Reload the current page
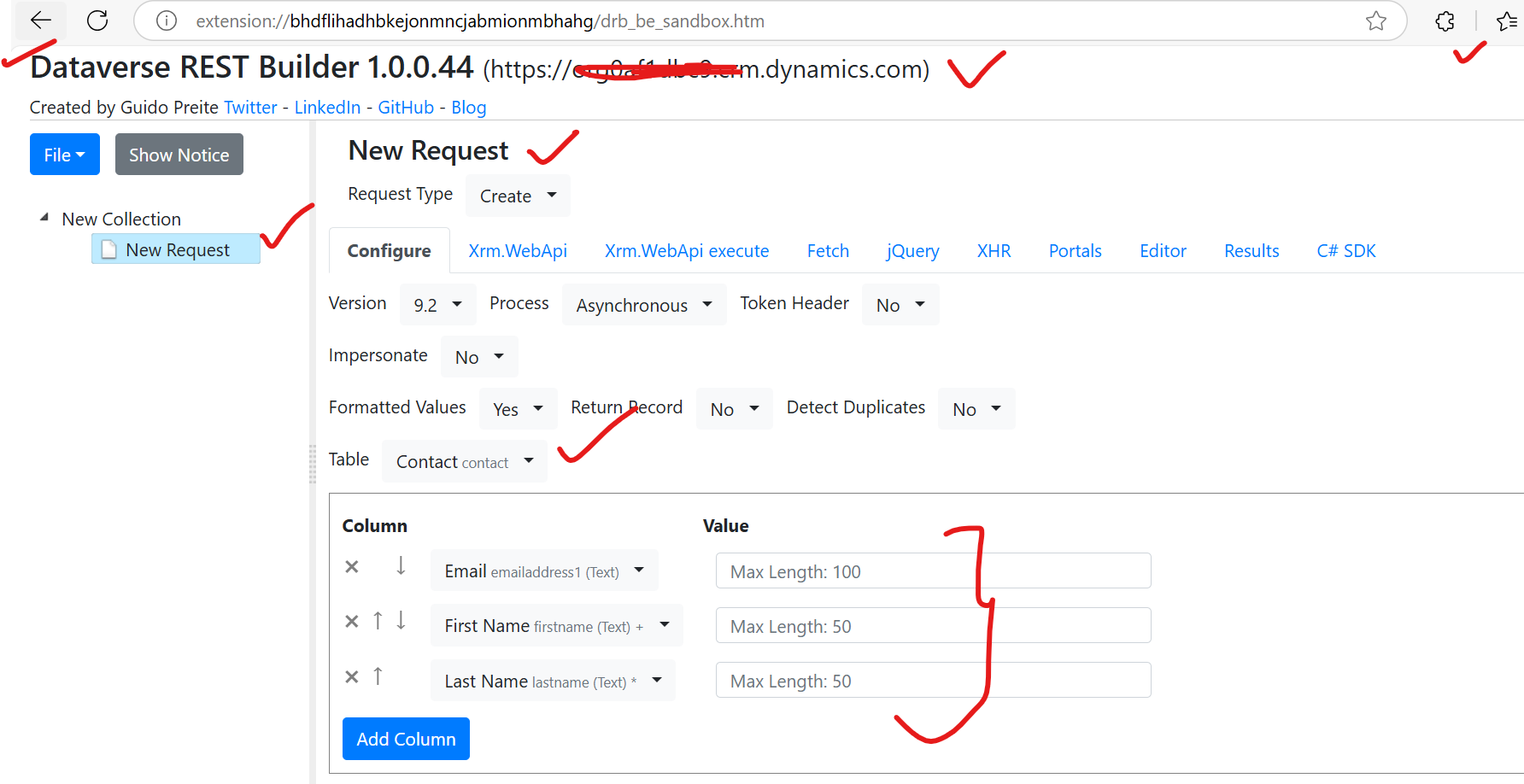The height and width of the screenshot is (784, 1524). click(x=97, y=20)
